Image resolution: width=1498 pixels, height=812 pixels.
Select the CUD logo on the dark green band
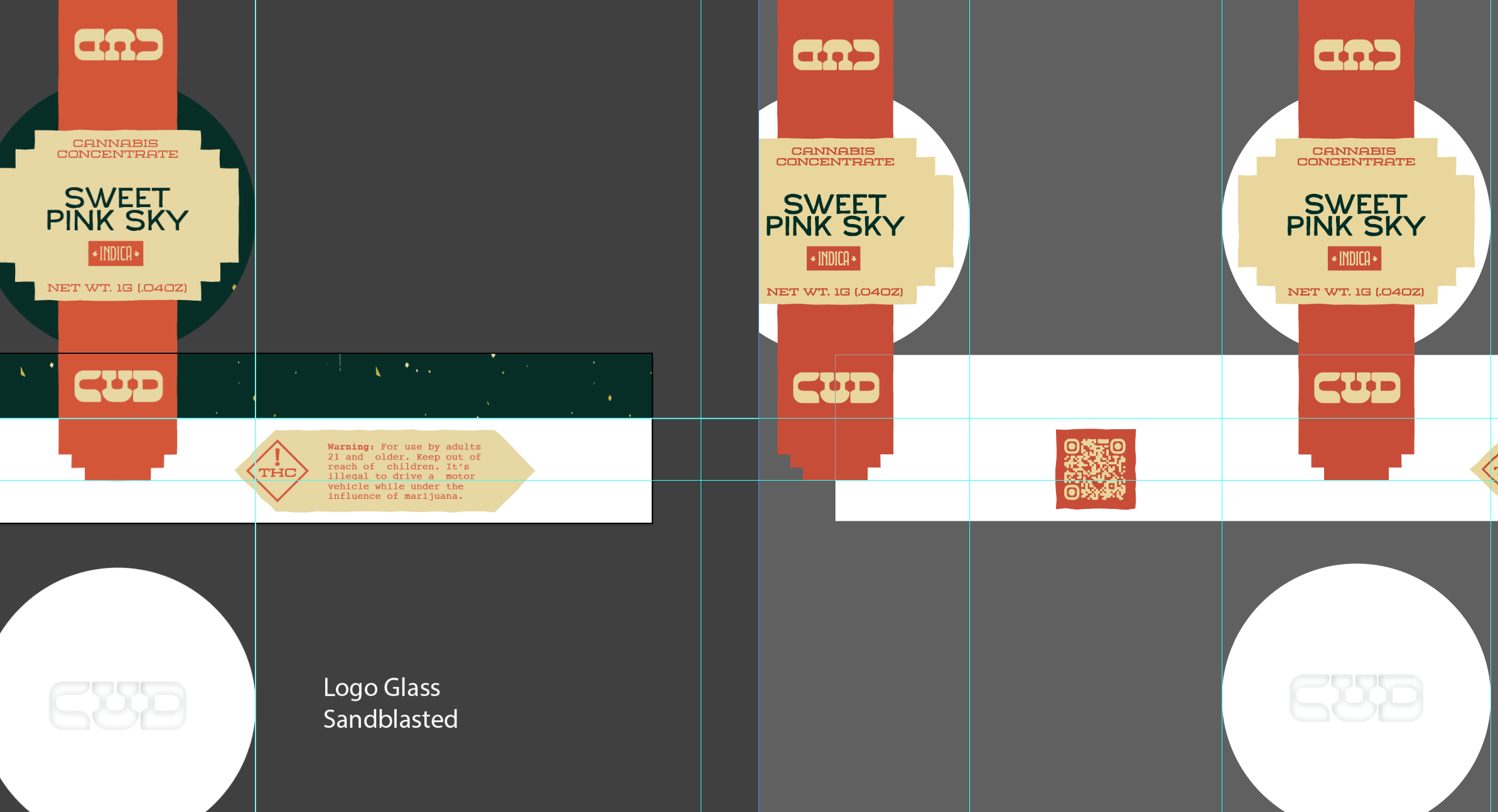point(119,386)
